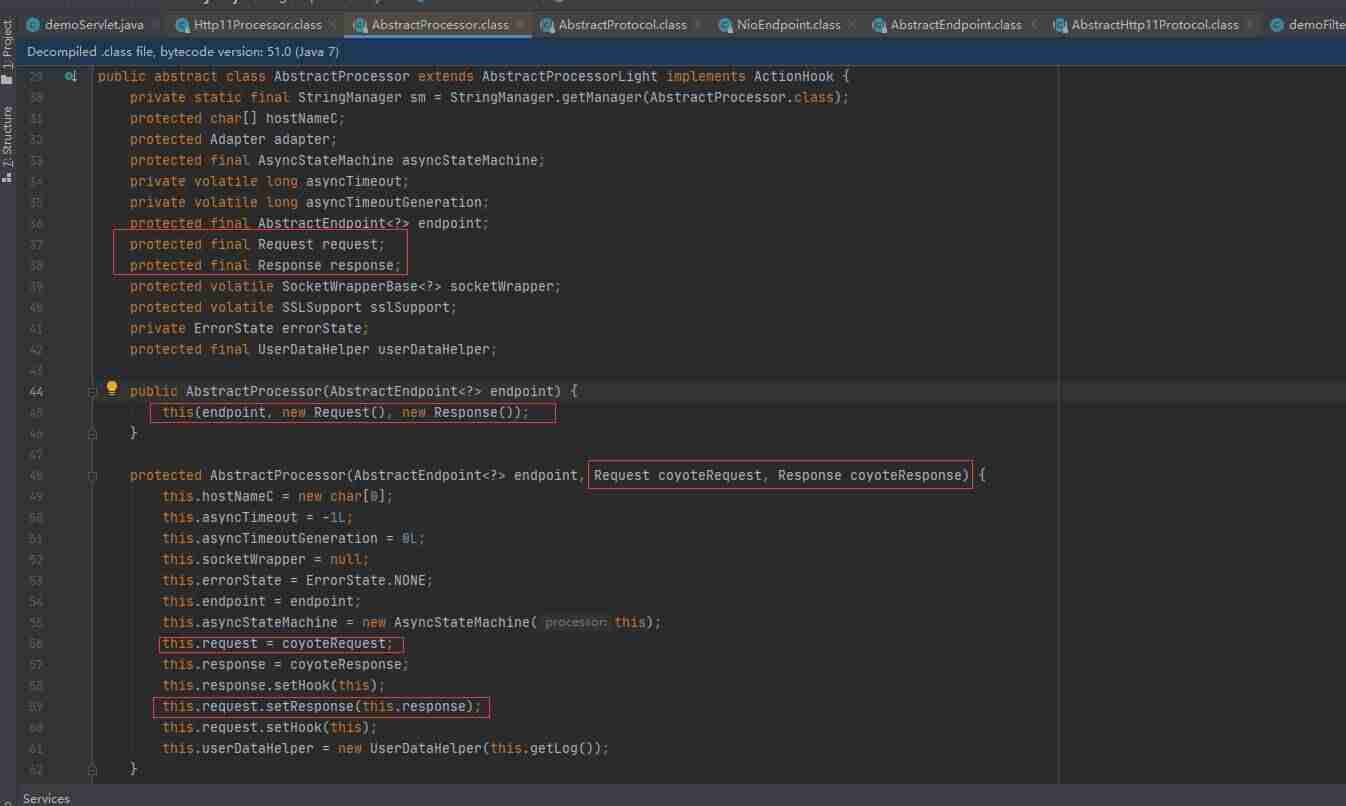
Task: Click the class icon on AbstractProtocol.class tab
Action: click(547, 25)
